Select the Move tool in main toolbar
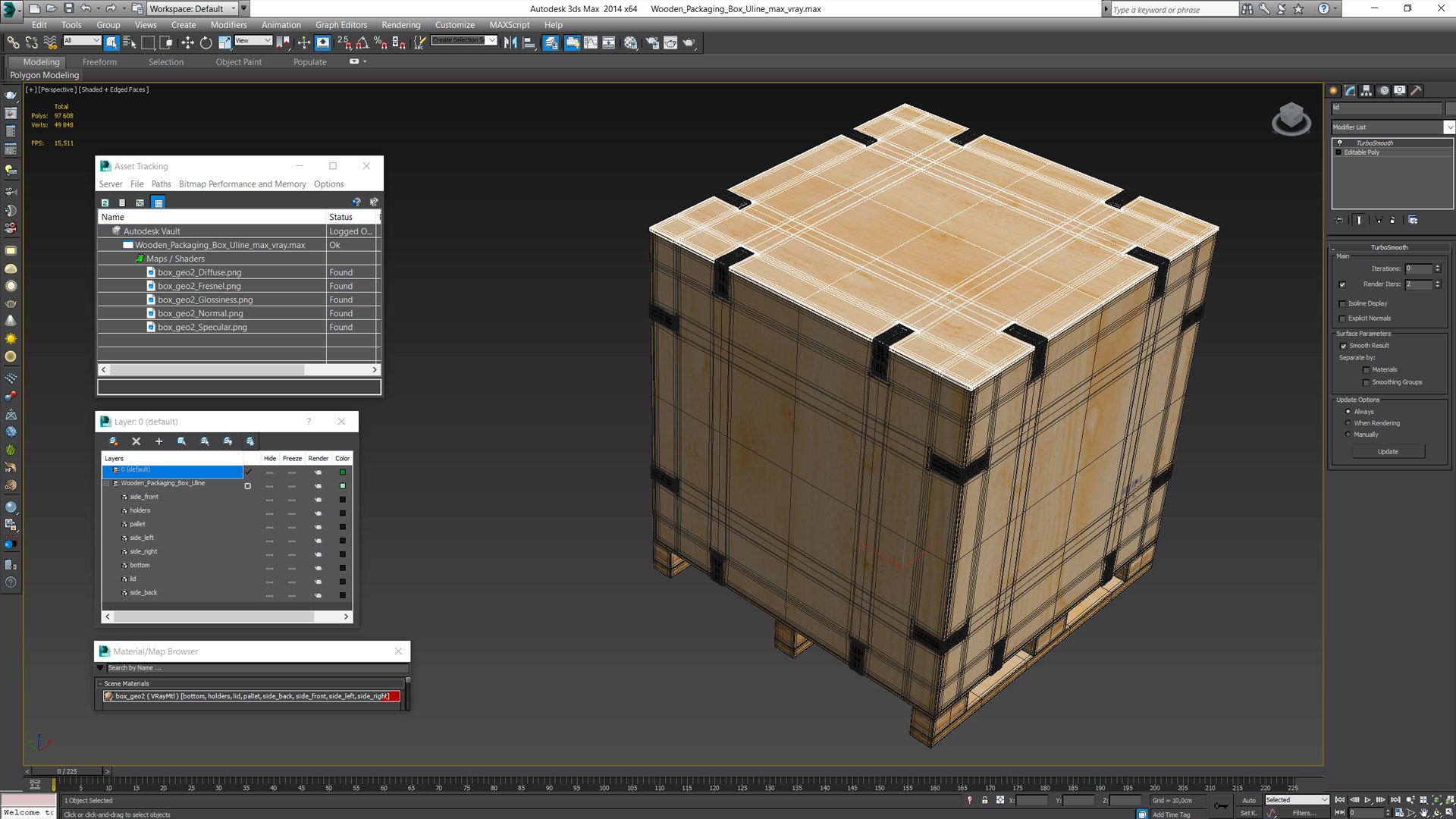Image resolution: width=1456 pixels, height=819 pixels. coord(187,43)
